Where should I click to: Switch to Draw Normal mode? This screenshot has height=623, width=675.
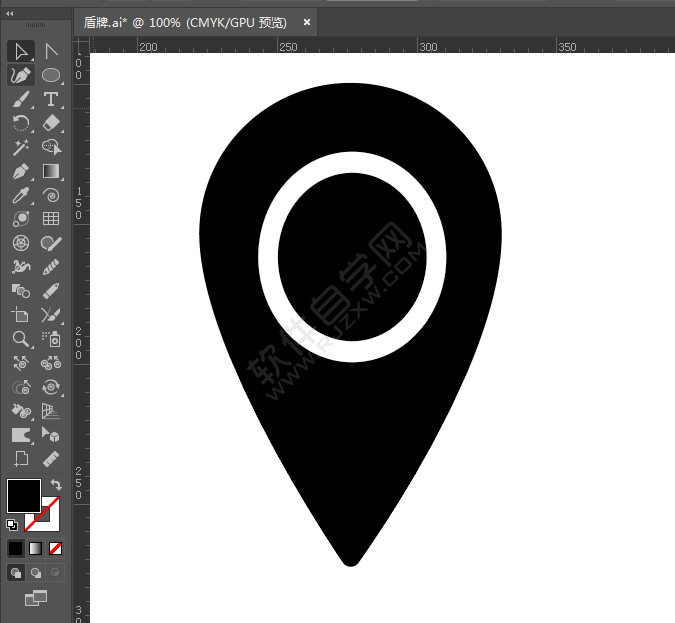pos(16,573)
